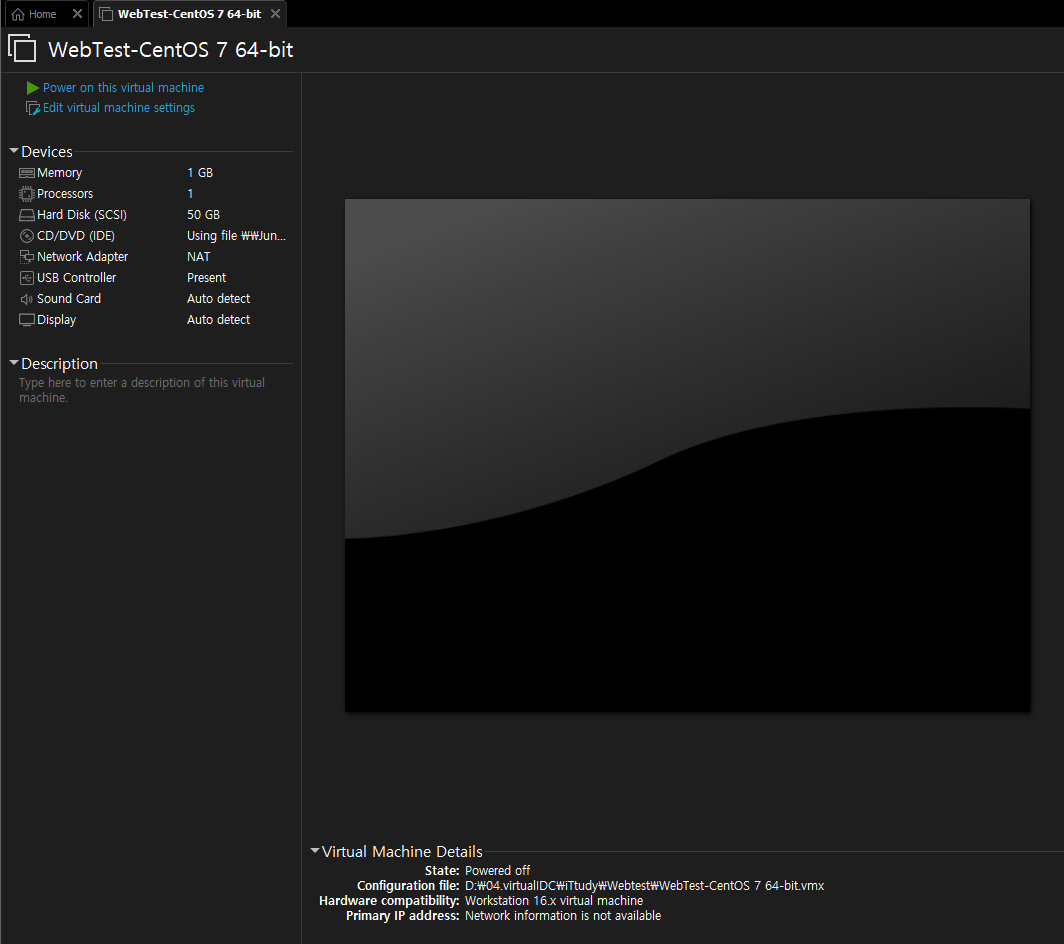This screenshot has height=944, width=1064.
Task: Collapse the Virtual Machine Details section
Action: pyautogui.click(x=315, y=850)
